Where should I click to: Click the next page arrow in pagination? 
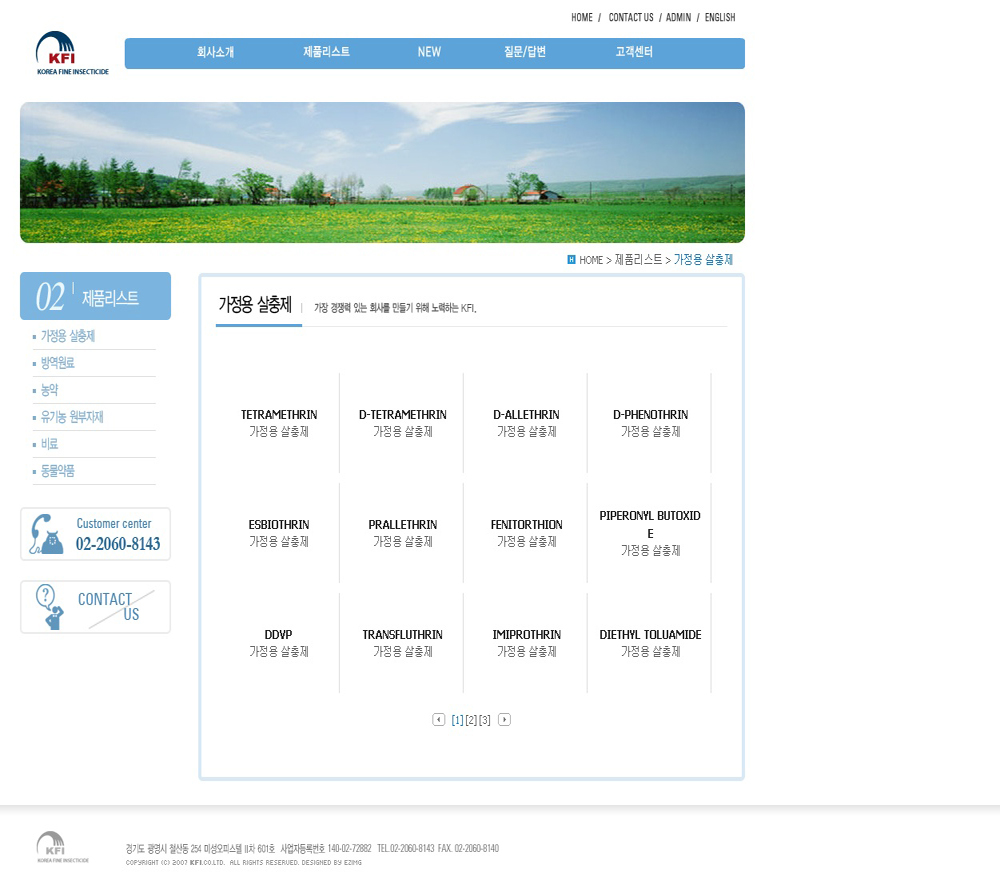pyautogui.click(x=504, y=719)
